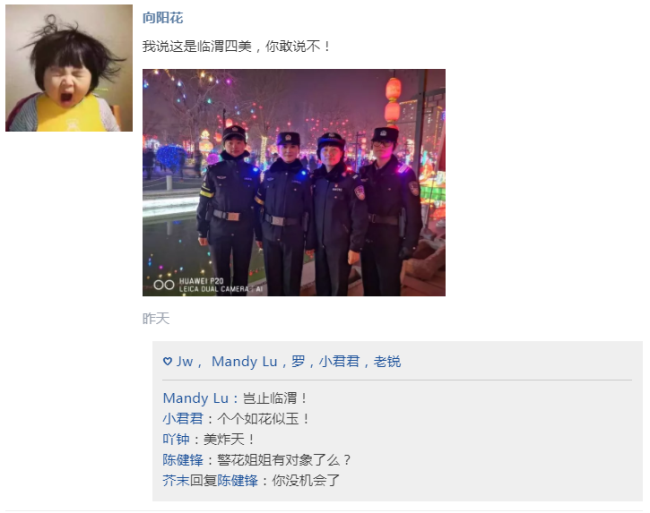650x513 pixels.
Task: Click the 昨天 timestamp under the photo
Action: [x=156, y=319]
